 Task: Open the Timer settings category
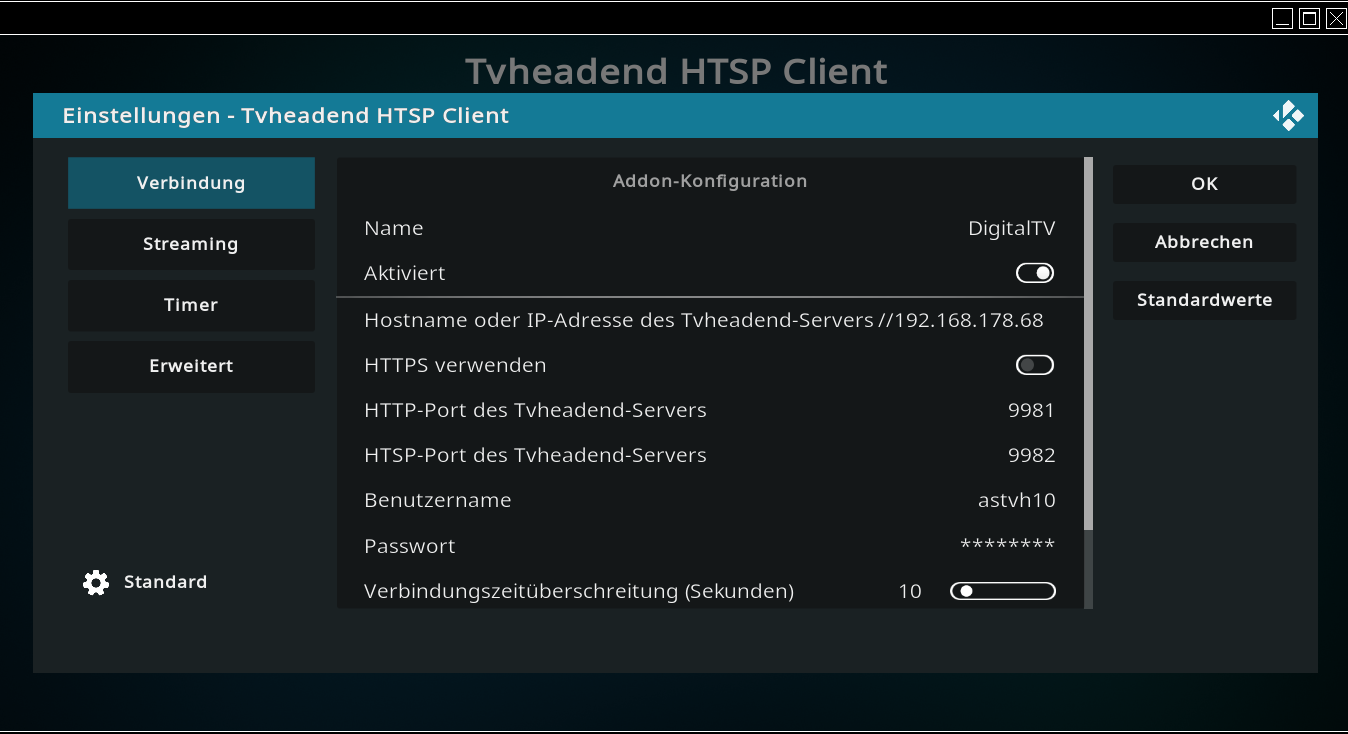pos(191,305)
